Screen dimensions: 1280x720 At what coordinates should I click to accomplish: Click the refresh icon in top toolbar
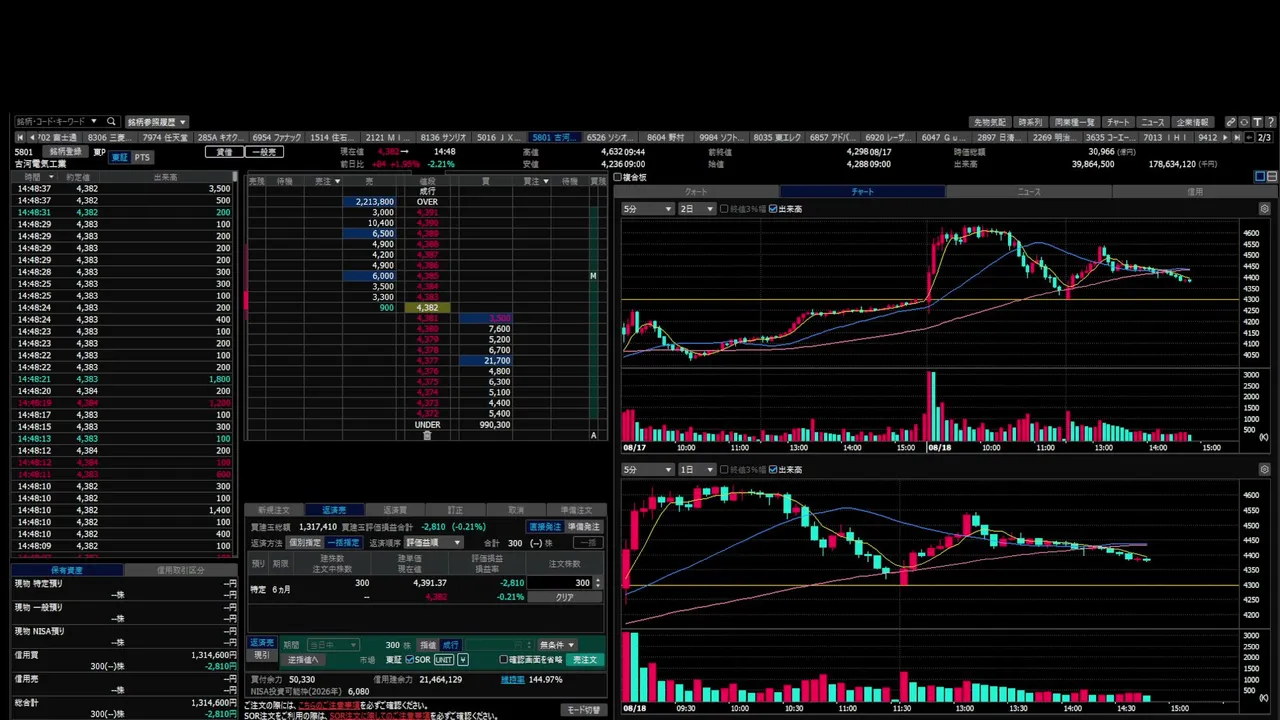[1244, 122]
